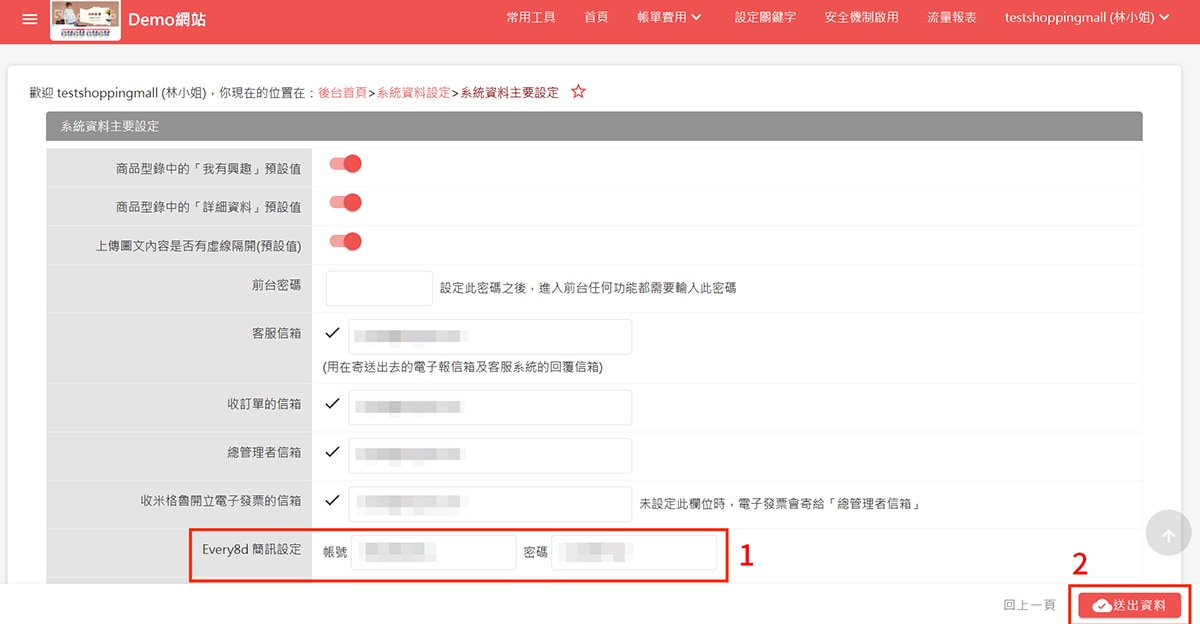The image size is (1200, 624).
Task: Go to 首頁 in the top menu
Action: point(596,18)
